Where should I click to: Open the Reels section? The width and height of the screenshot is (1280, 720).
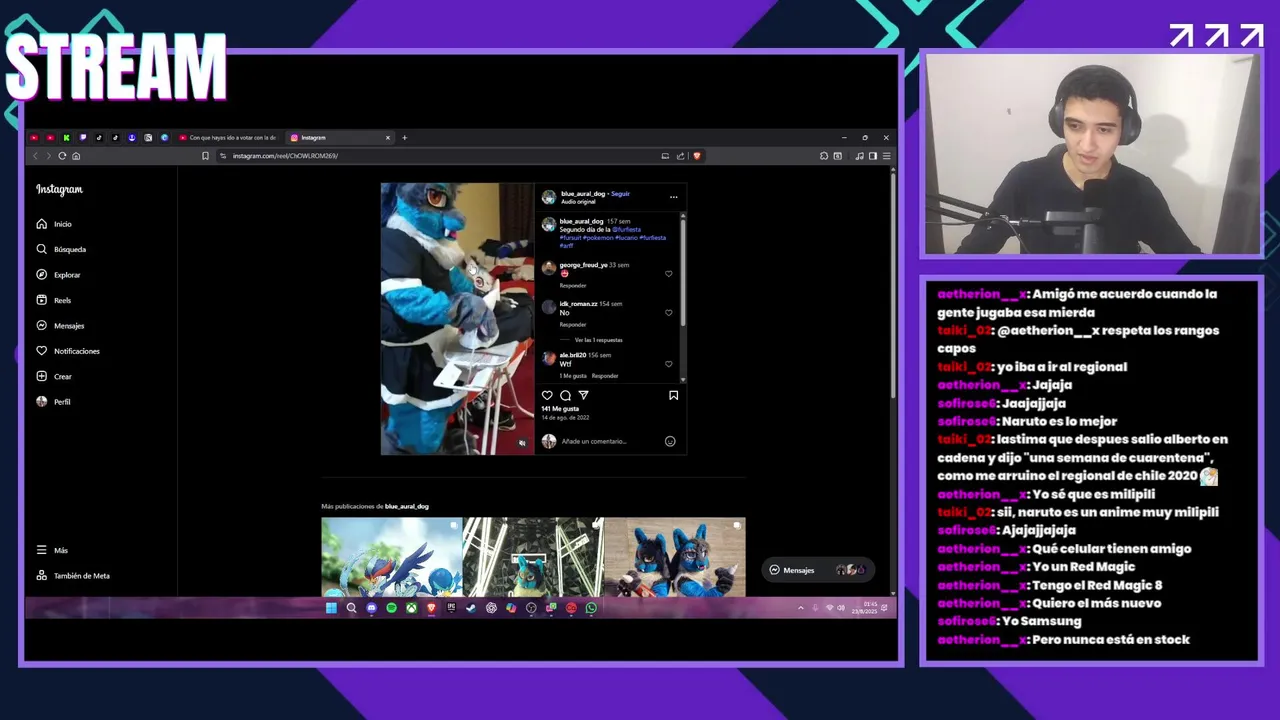[54, 300]
